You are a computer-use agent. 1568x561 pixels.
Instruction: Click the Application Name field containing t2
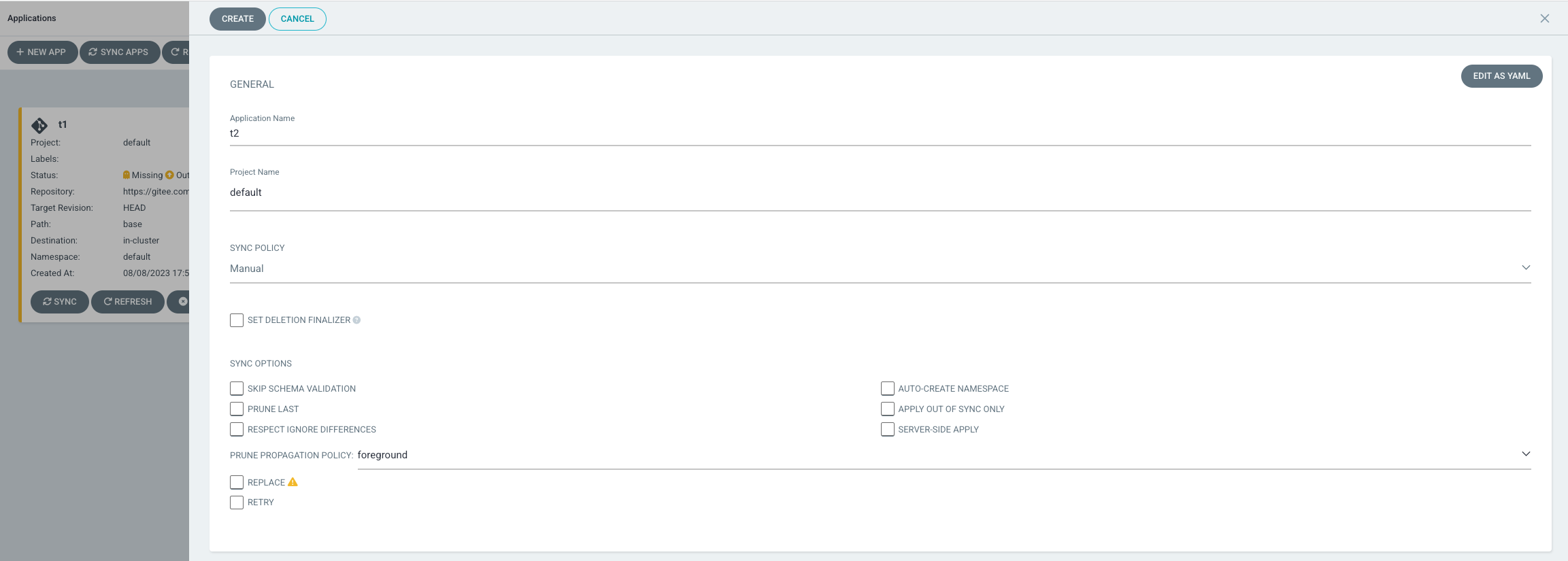tap(880, 133)
